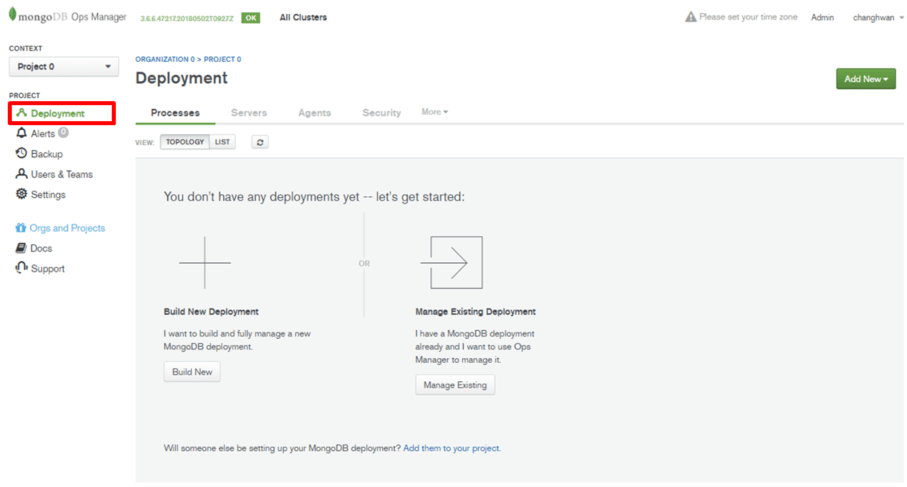The image size is (907, 487).
Task: Click the Backup clock icon
Action: pyautogui.click(x=21, y=153)
